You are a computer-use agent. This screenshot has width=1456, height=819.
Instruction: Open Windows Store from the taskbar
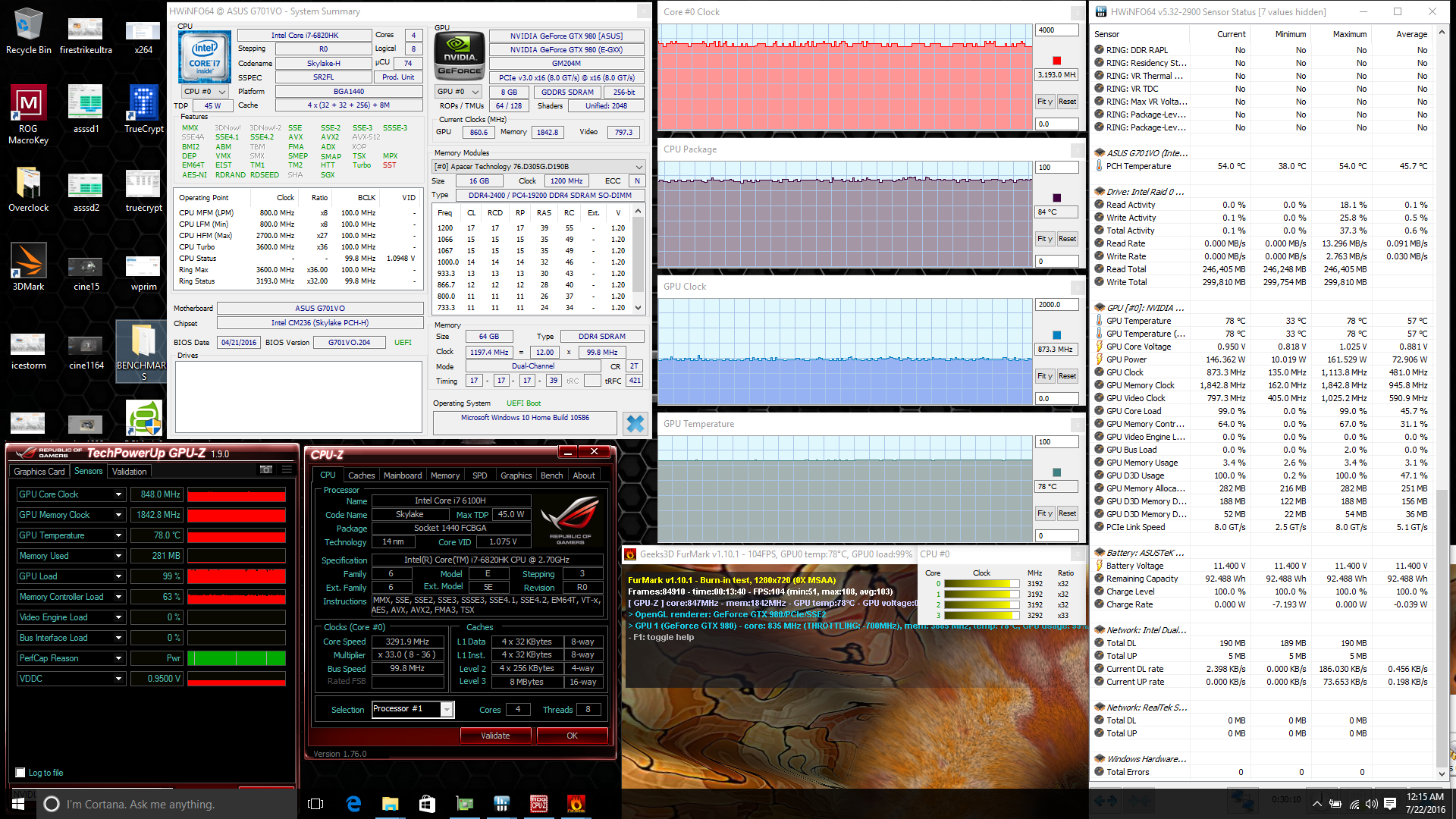tap(427, 804)
